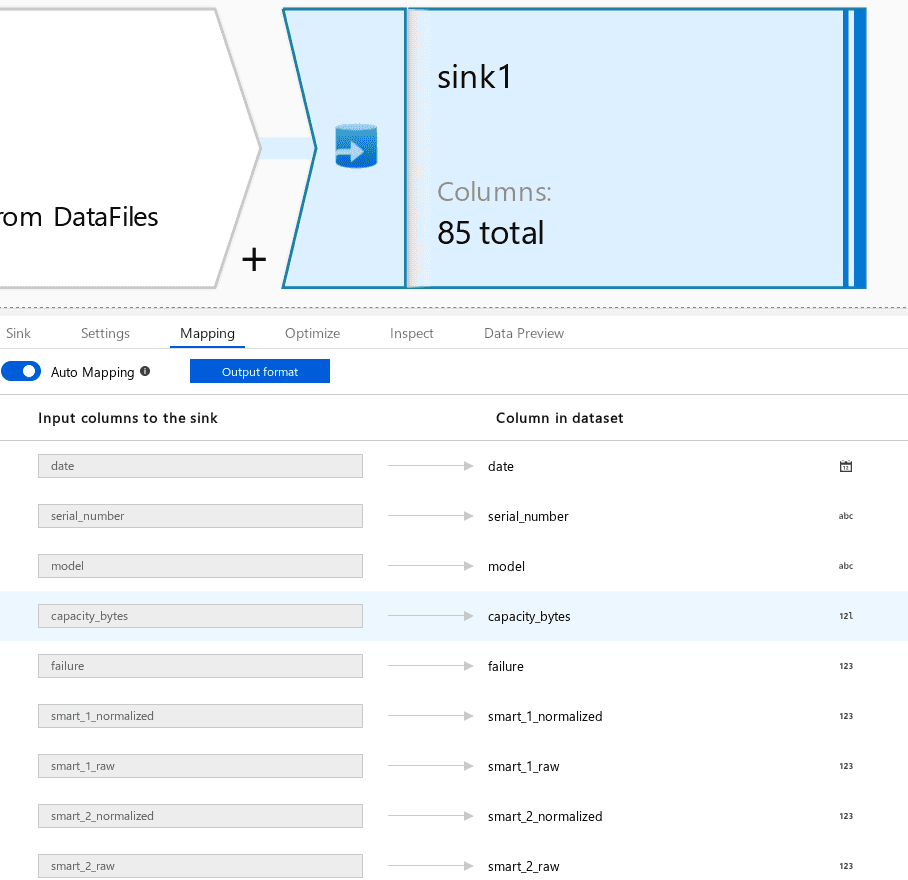
Task: Click the Auto Mapping info icon
Action: (x=145, y=371)
